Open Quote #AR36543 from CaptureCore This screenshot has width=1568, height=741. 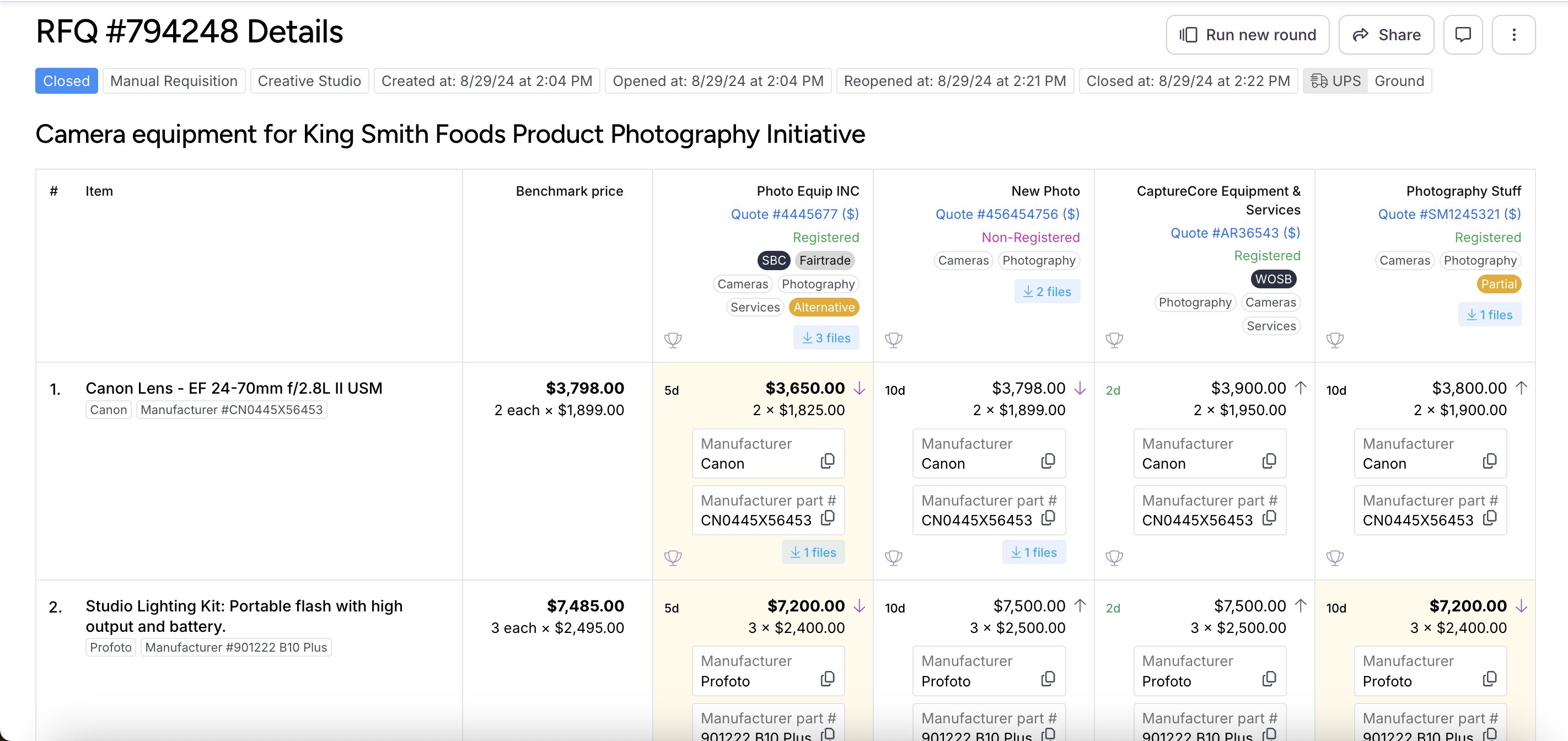pos(1235,233)
